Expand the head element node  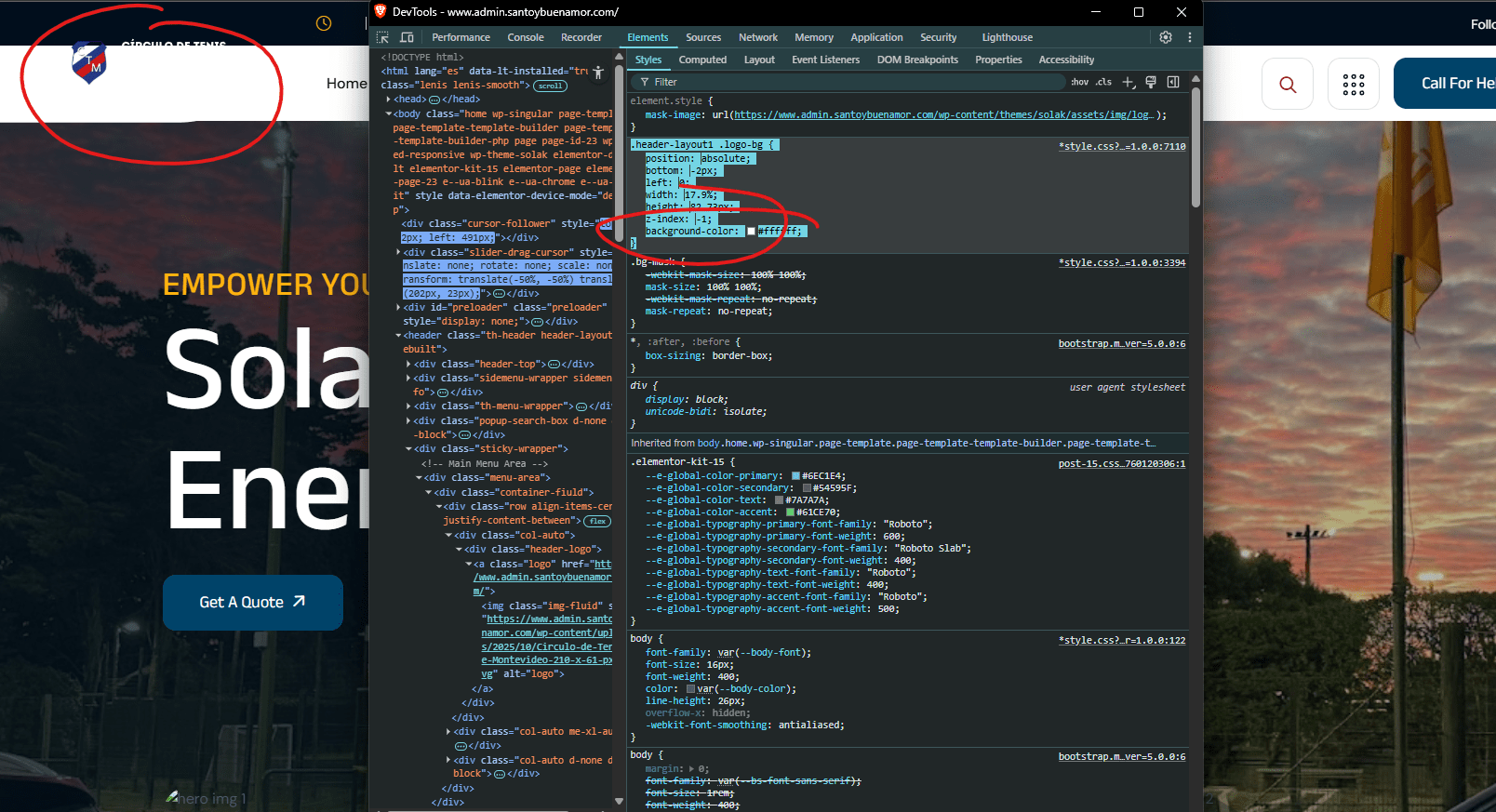(x=389, y=100)
